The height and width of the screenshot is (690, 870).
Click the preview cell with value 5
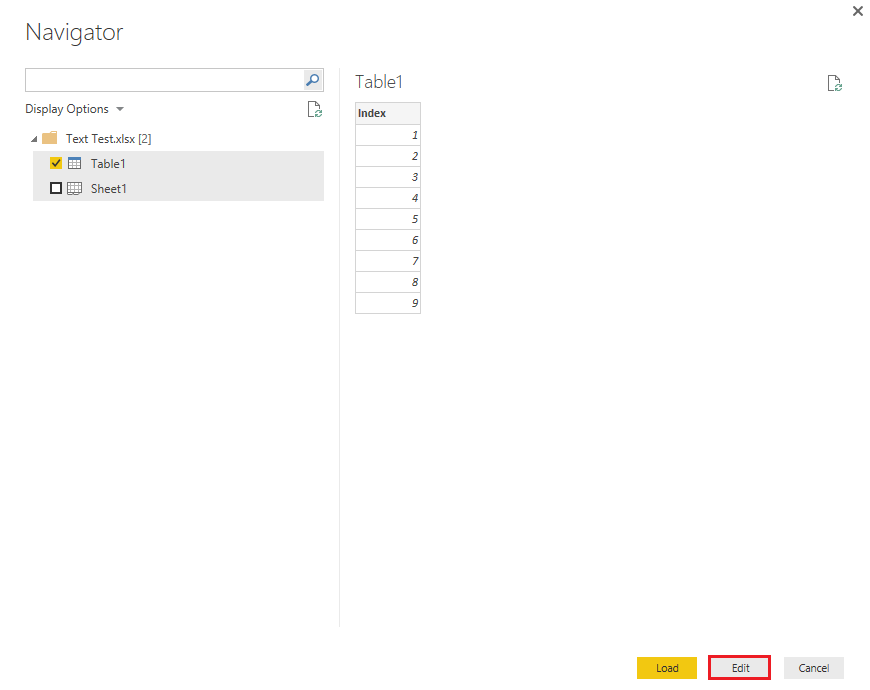tap(388, 219)
